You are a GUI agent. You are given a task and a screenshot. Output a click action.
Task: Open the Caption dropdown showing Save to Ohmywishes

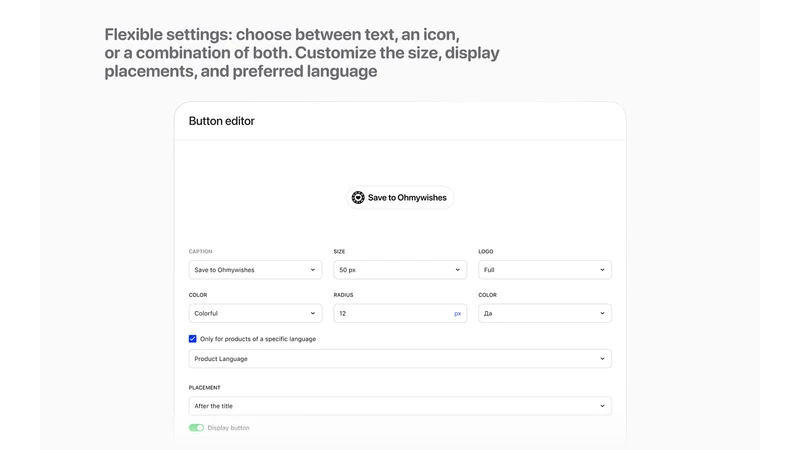coord(255,270)
